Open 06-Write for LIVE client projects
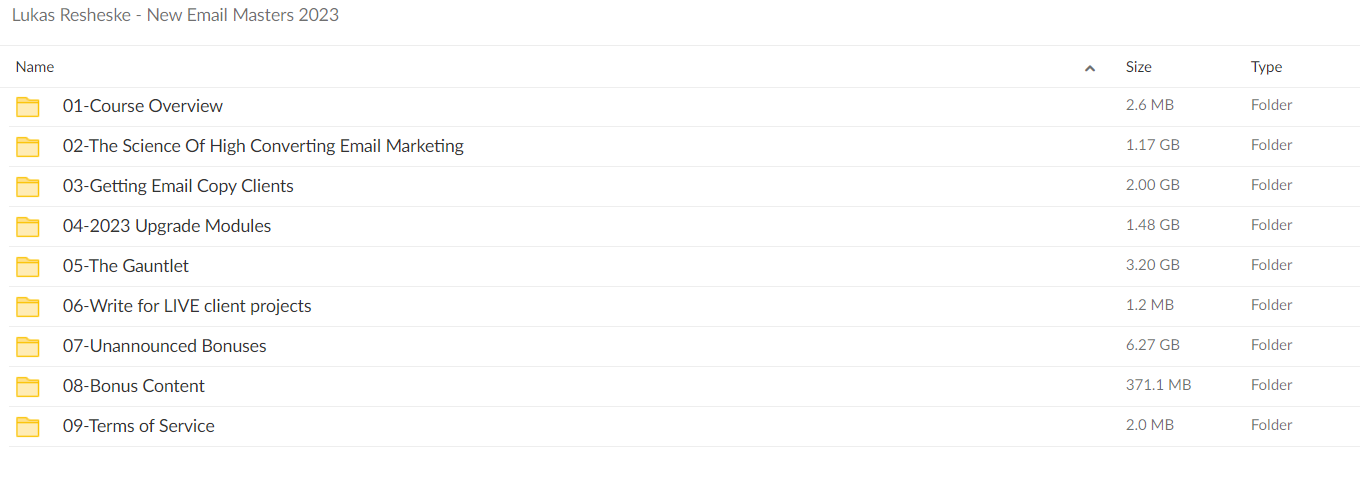This screenshot has width=1360, height=484. (x=187, y=306)
